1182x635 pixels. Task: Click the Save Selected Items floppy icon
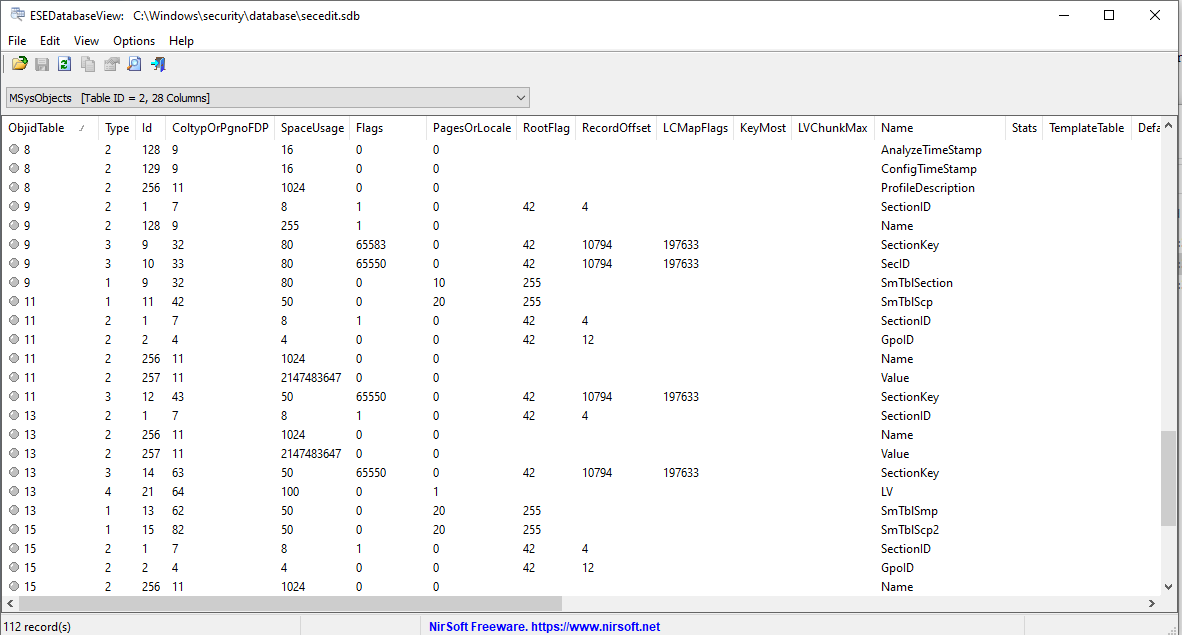(42, 64)
